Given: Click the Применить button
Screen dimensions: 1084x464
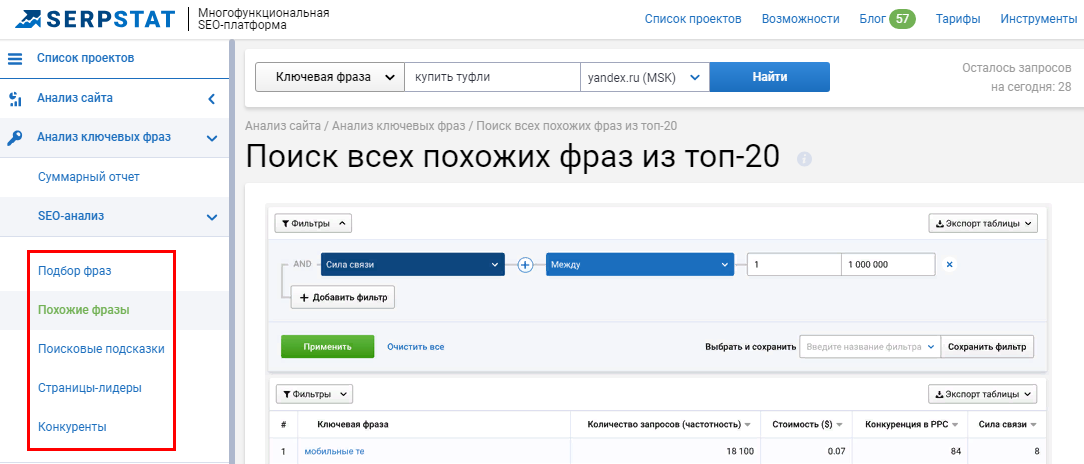Looking at the screenshot, I should tap(327, 346).
